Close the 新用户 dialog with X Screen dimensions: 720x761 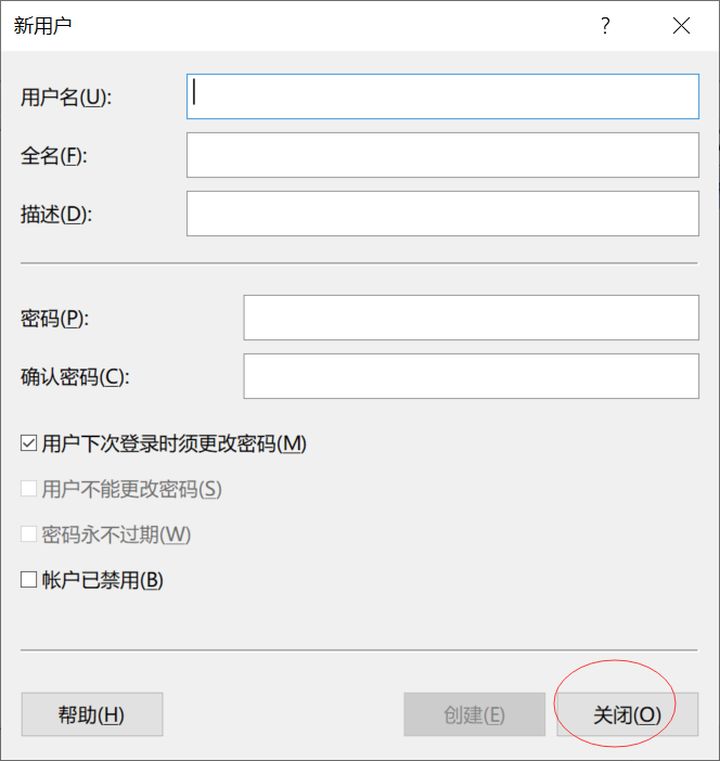pyautogui.click(x=681, y=26)
